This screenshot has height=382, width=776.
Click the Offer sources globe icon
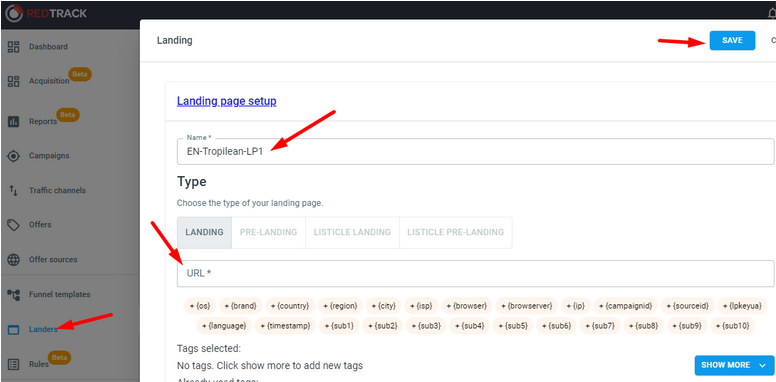[14, 259]
